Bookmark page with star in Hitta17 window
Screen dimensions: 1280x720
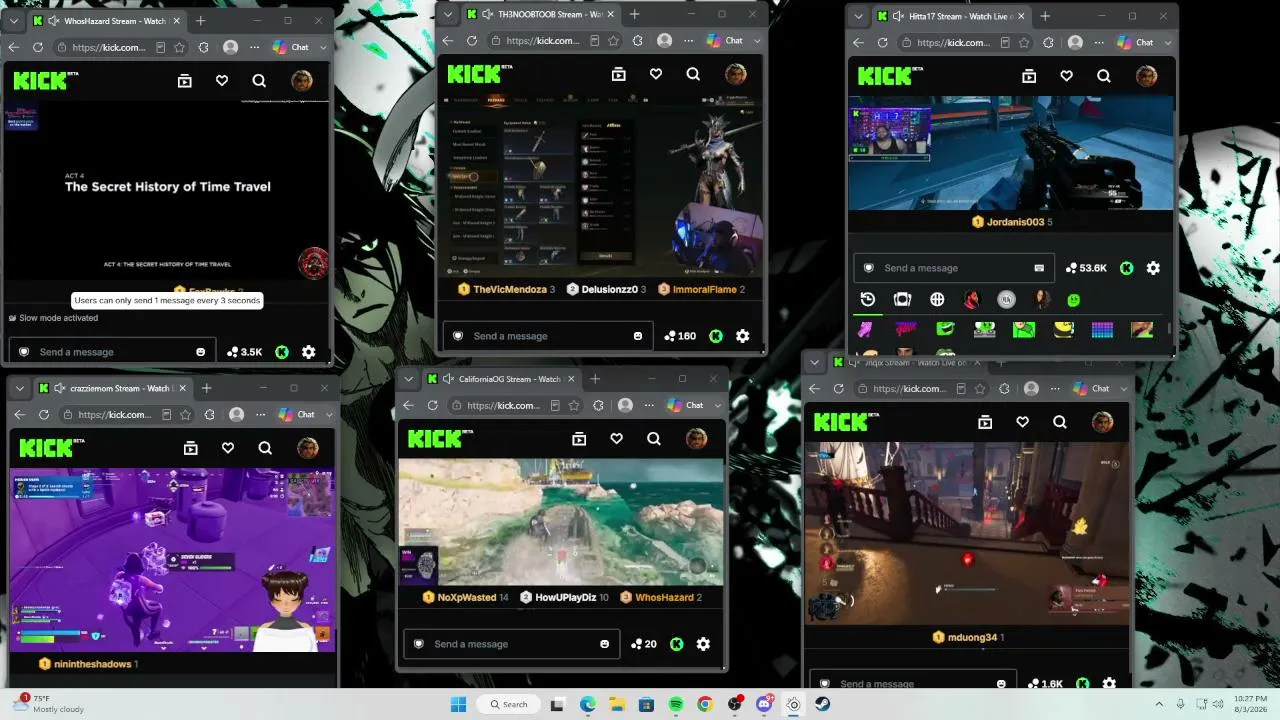click(1024, 42)
